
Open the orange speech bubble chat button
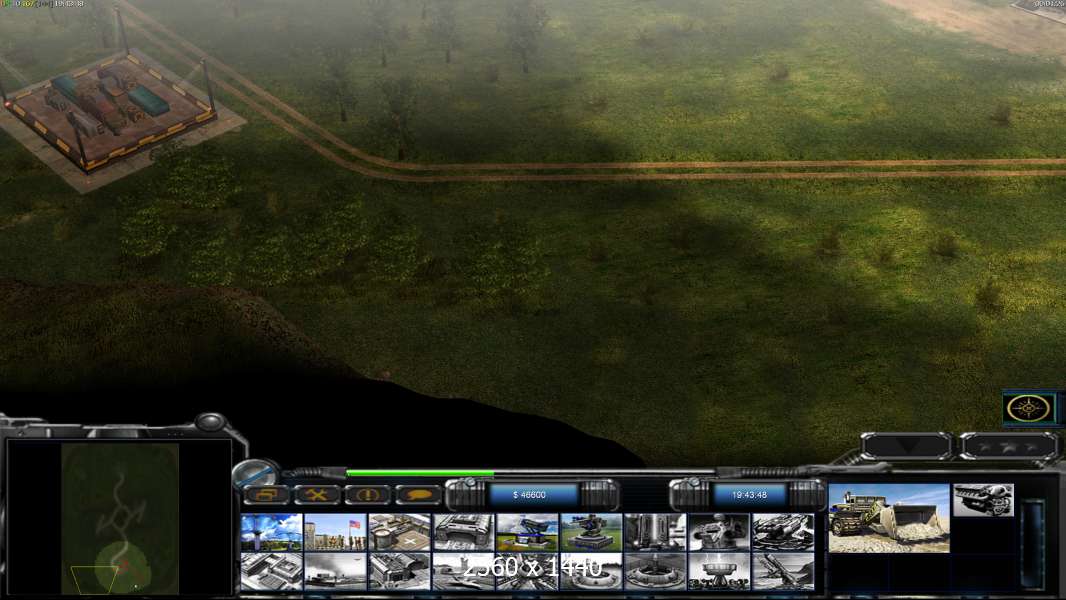(x=418, y=495)
